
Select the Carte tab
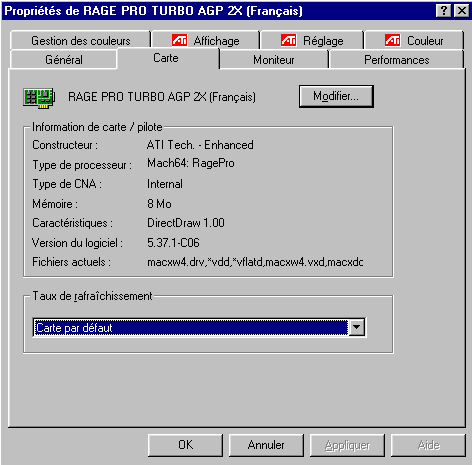click(x=168, y=58)
